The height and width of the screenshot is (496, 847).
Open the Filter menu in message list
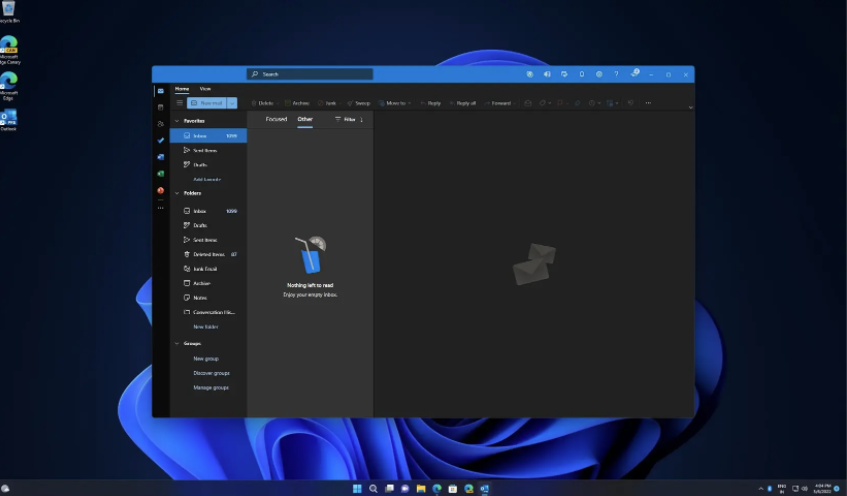(345, 119)
